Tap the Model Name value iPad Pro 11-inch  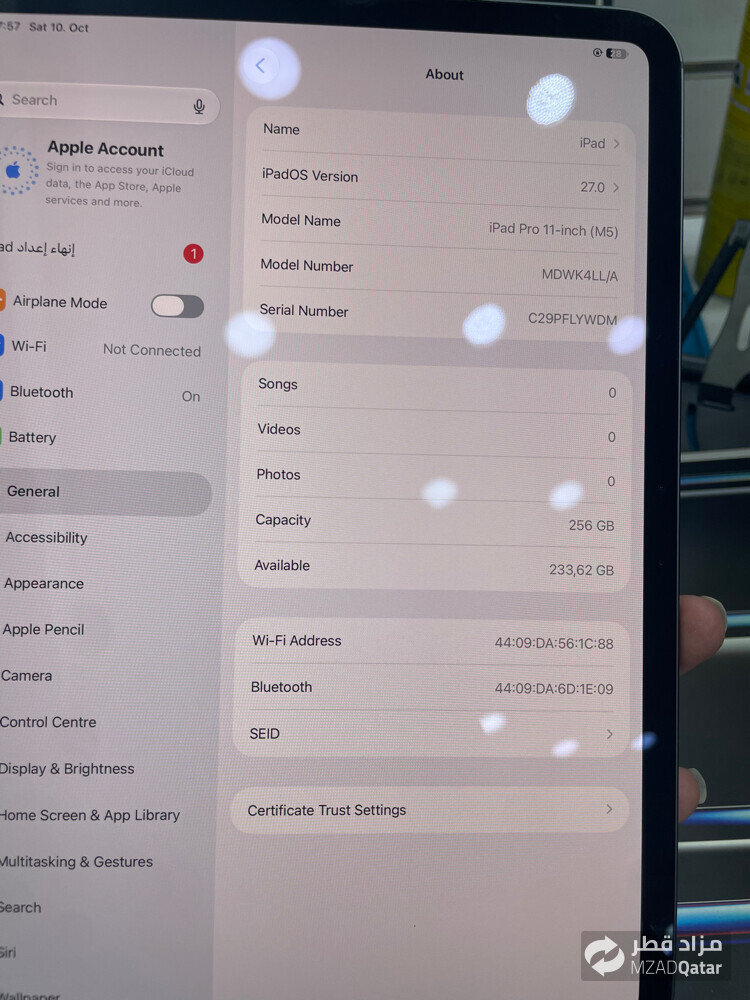tap(553, 230)
